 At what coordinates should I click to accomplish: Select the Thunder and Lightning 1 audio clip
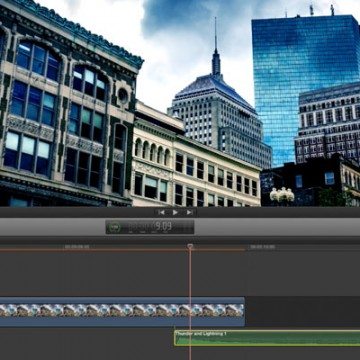tap(267, 338)
